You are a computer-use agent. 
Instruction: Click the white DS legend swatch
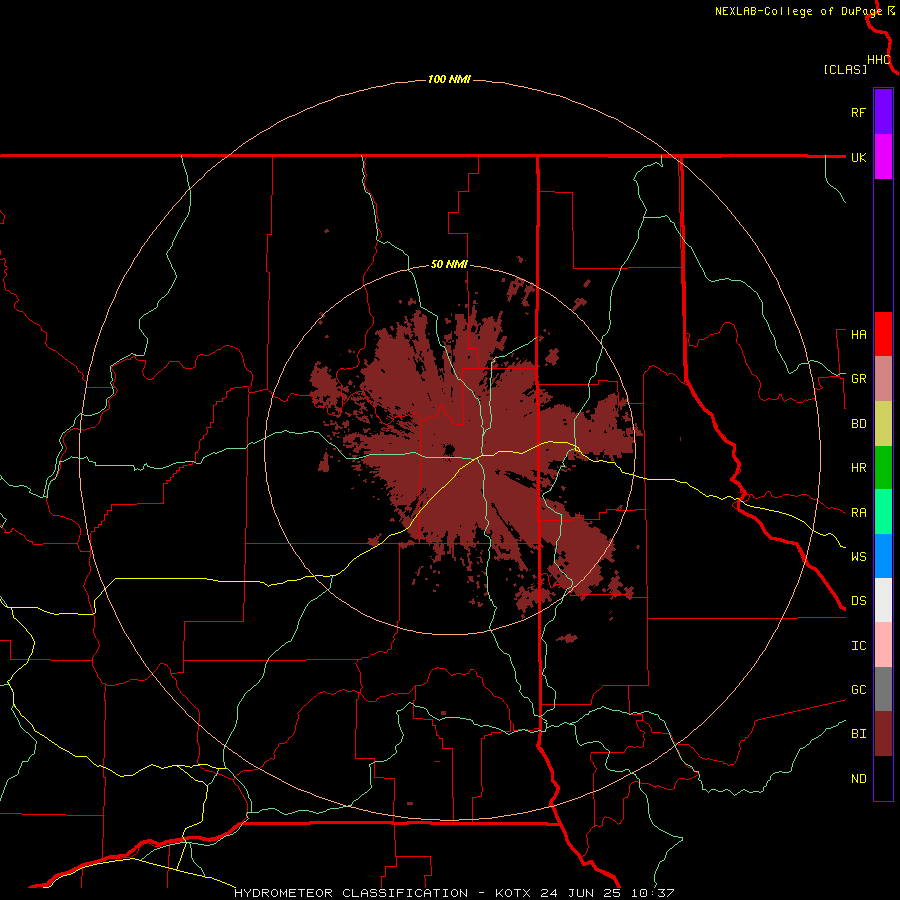point(883,600)
